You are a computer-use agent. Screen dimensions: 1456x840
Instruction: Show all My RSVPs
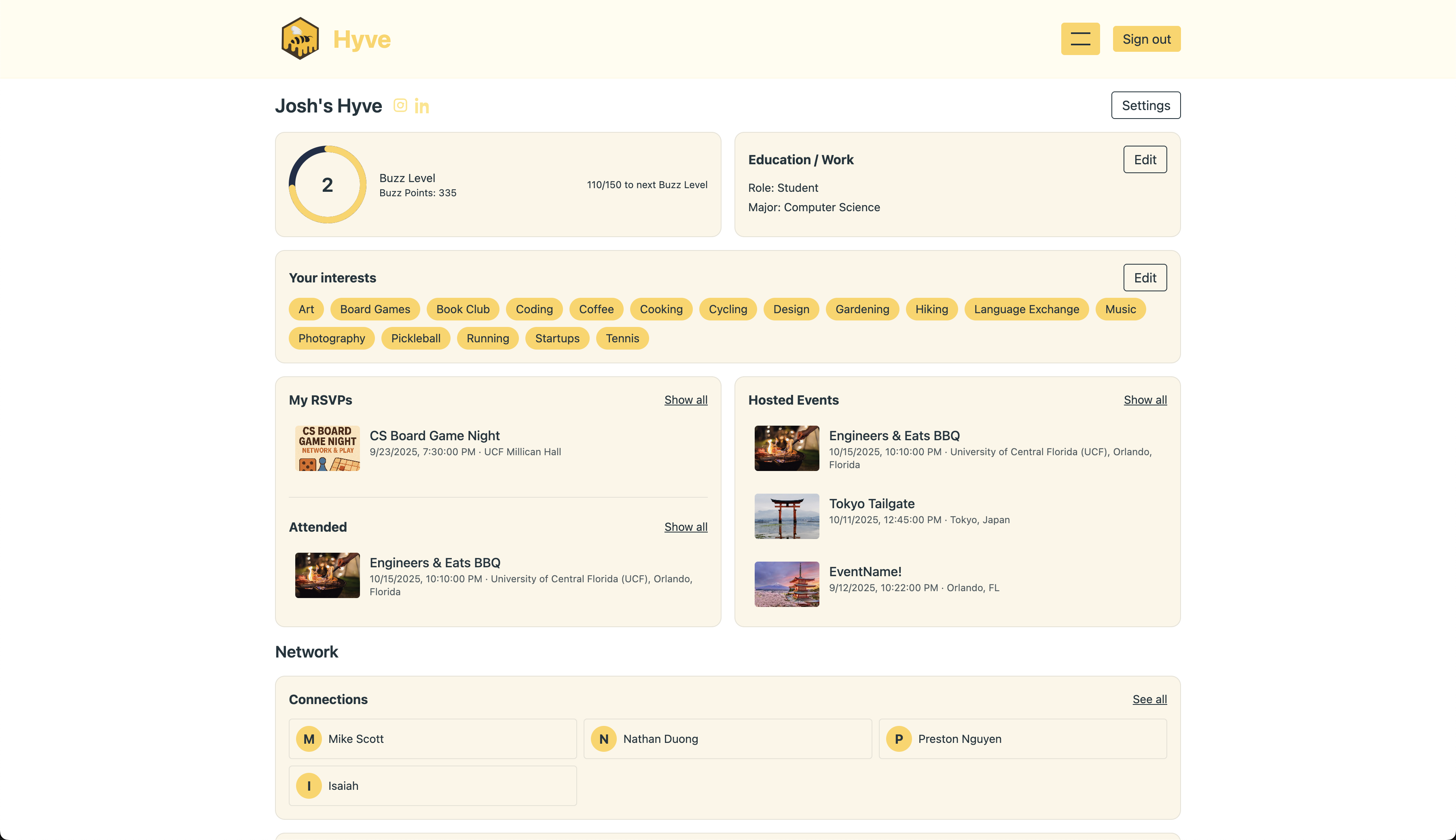686,400
